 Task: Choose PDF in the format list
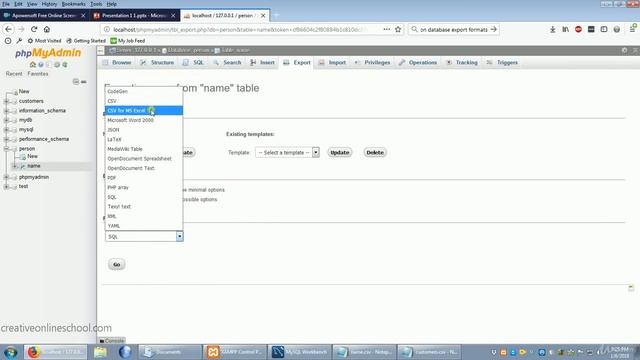(144, 178)
